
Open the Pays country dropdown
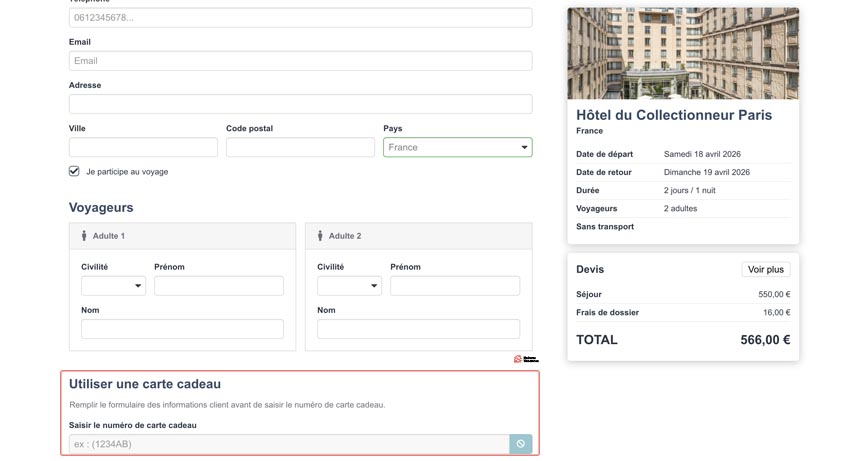pyautogui.click(x=457, y=147)
